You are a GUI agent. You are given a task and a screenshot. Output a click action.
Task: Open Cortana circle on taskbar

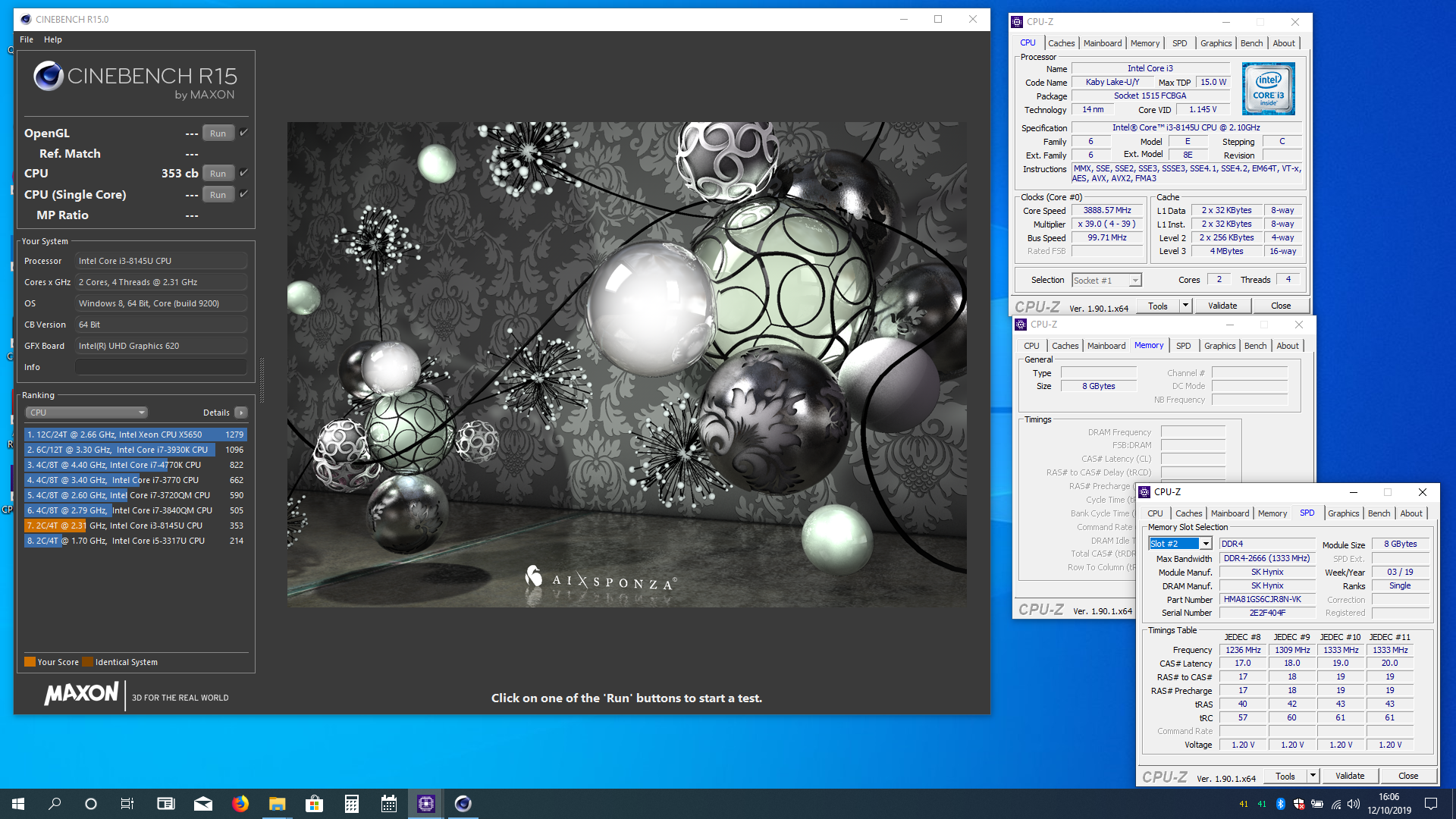click(91, 804)
